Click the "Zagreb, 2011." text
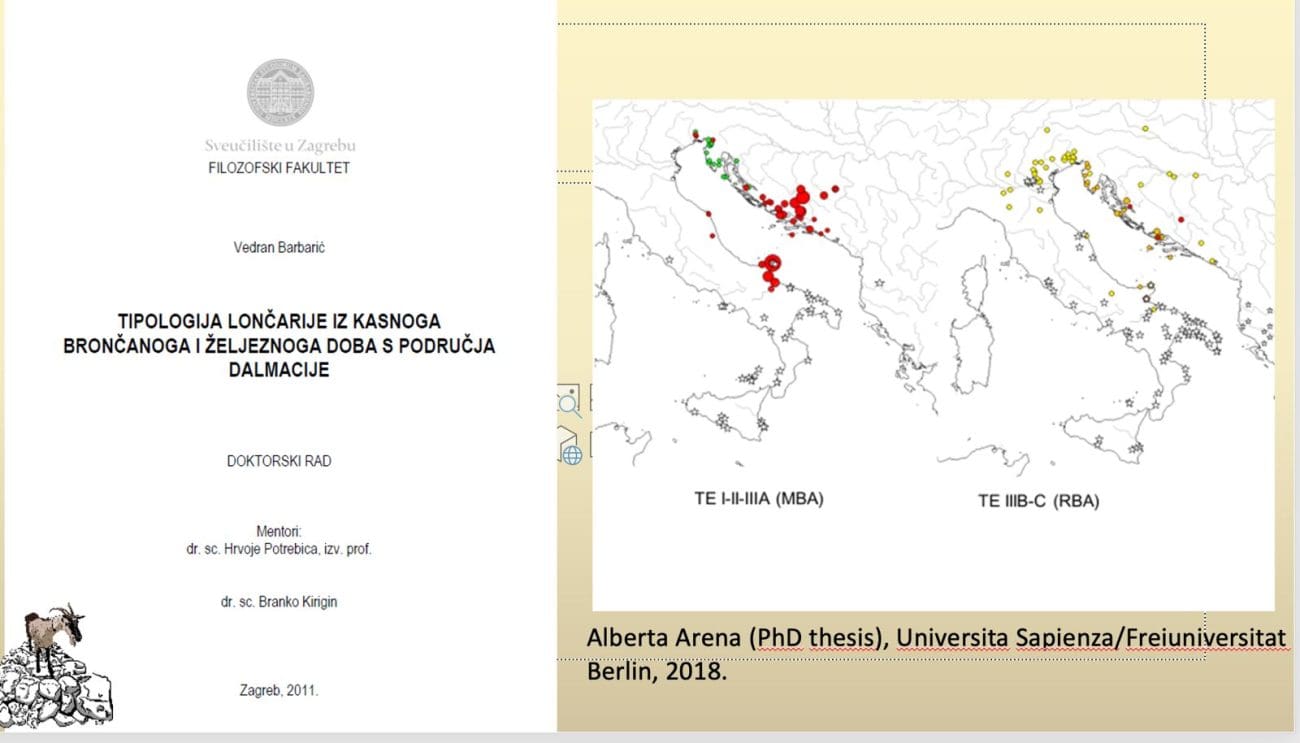This screenshot has height=743, width=1300. tap(279, 690)
